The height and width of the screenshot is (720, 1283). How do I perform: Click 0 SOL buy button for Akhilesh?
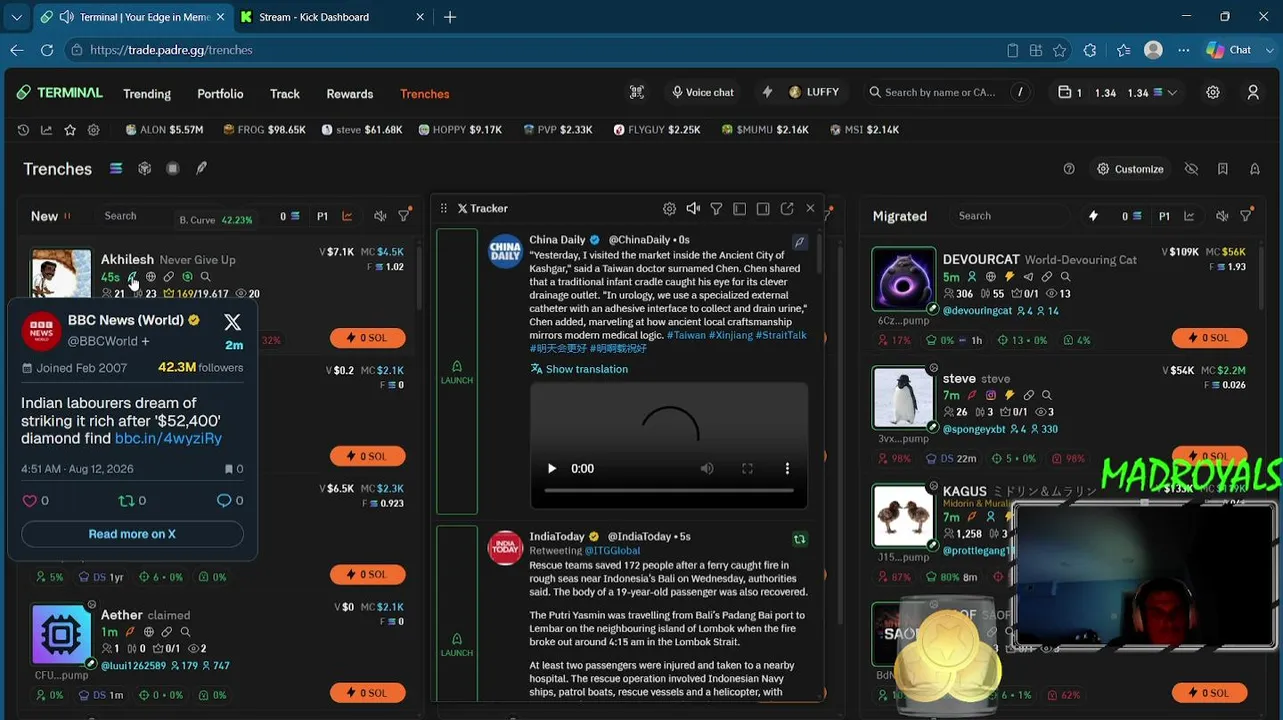[x=368, y=338]
